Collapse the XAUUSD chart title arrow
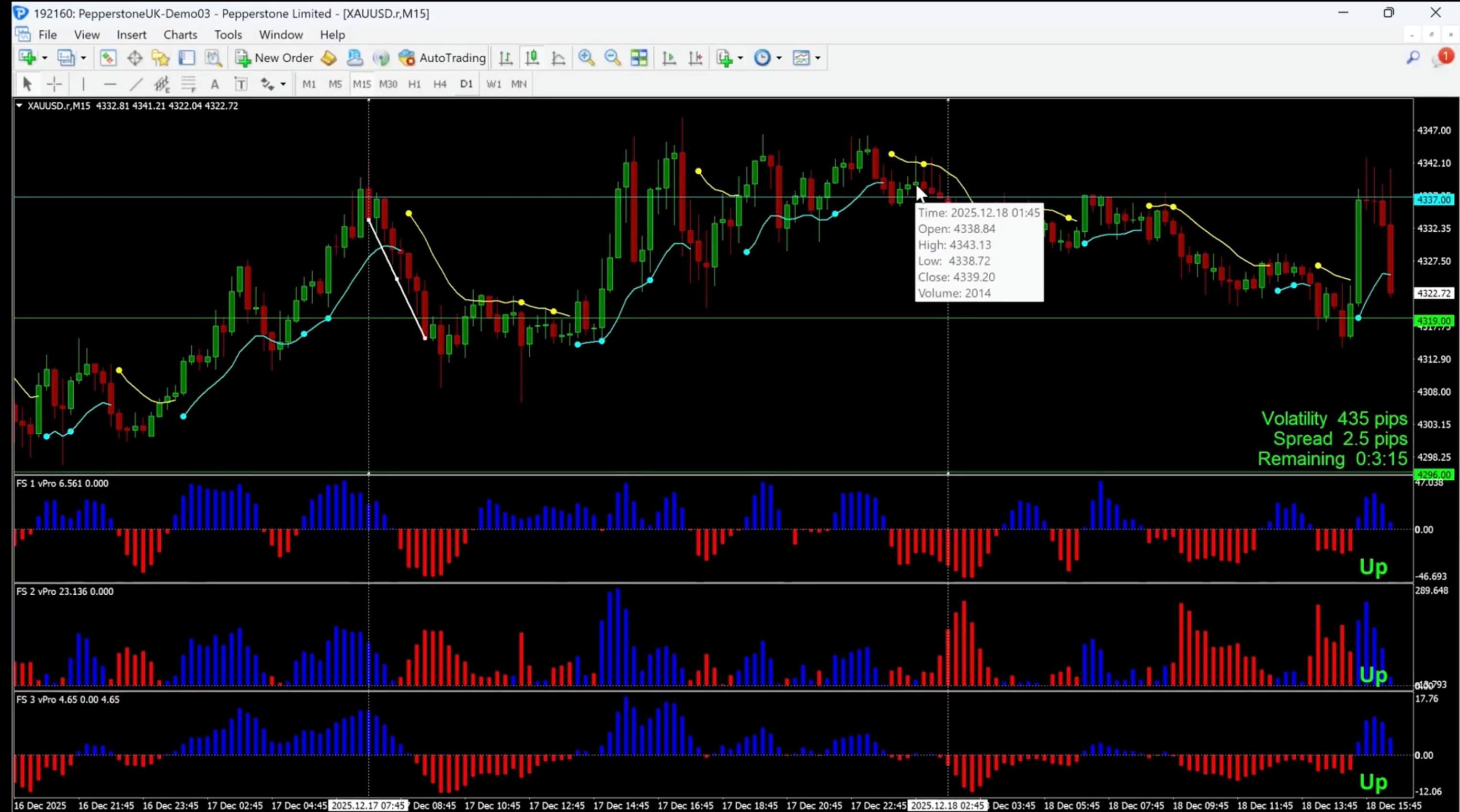Screen dimensions: 1460x812 pyautogui.click(x=19, y=105)
